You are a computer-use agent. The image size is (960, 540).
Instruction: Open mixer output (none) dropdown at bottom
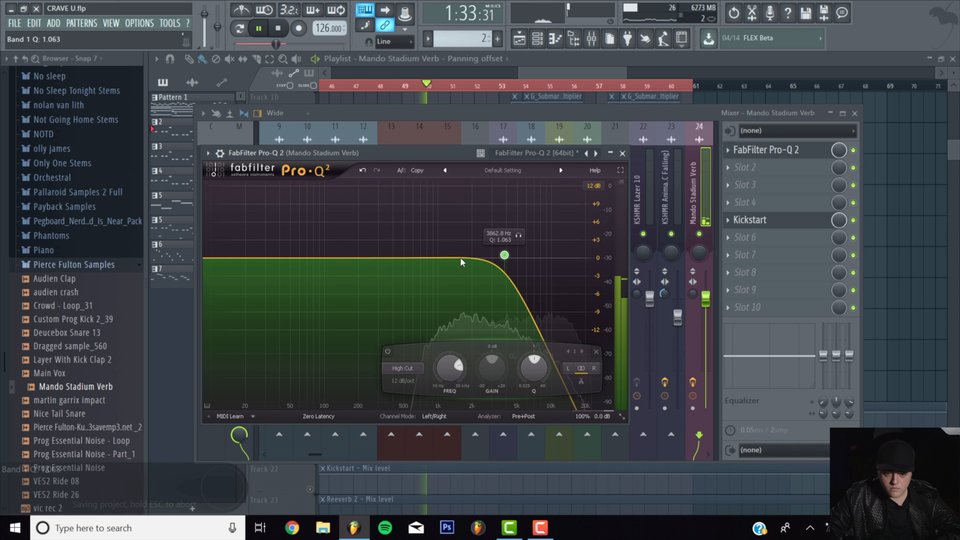point(783,450)
